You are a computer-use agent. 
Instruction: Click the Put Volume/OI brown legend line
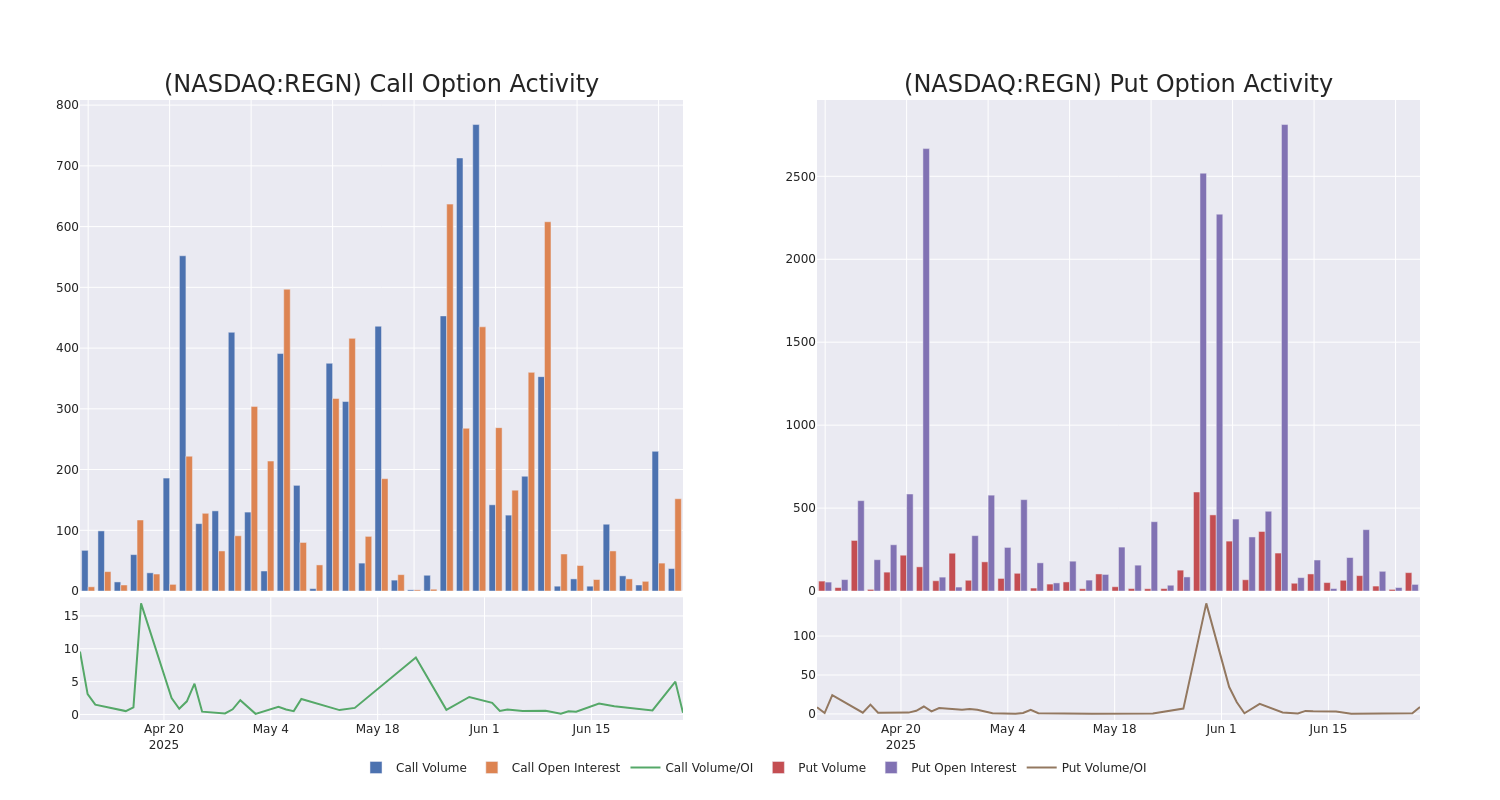click(1041, 768)
